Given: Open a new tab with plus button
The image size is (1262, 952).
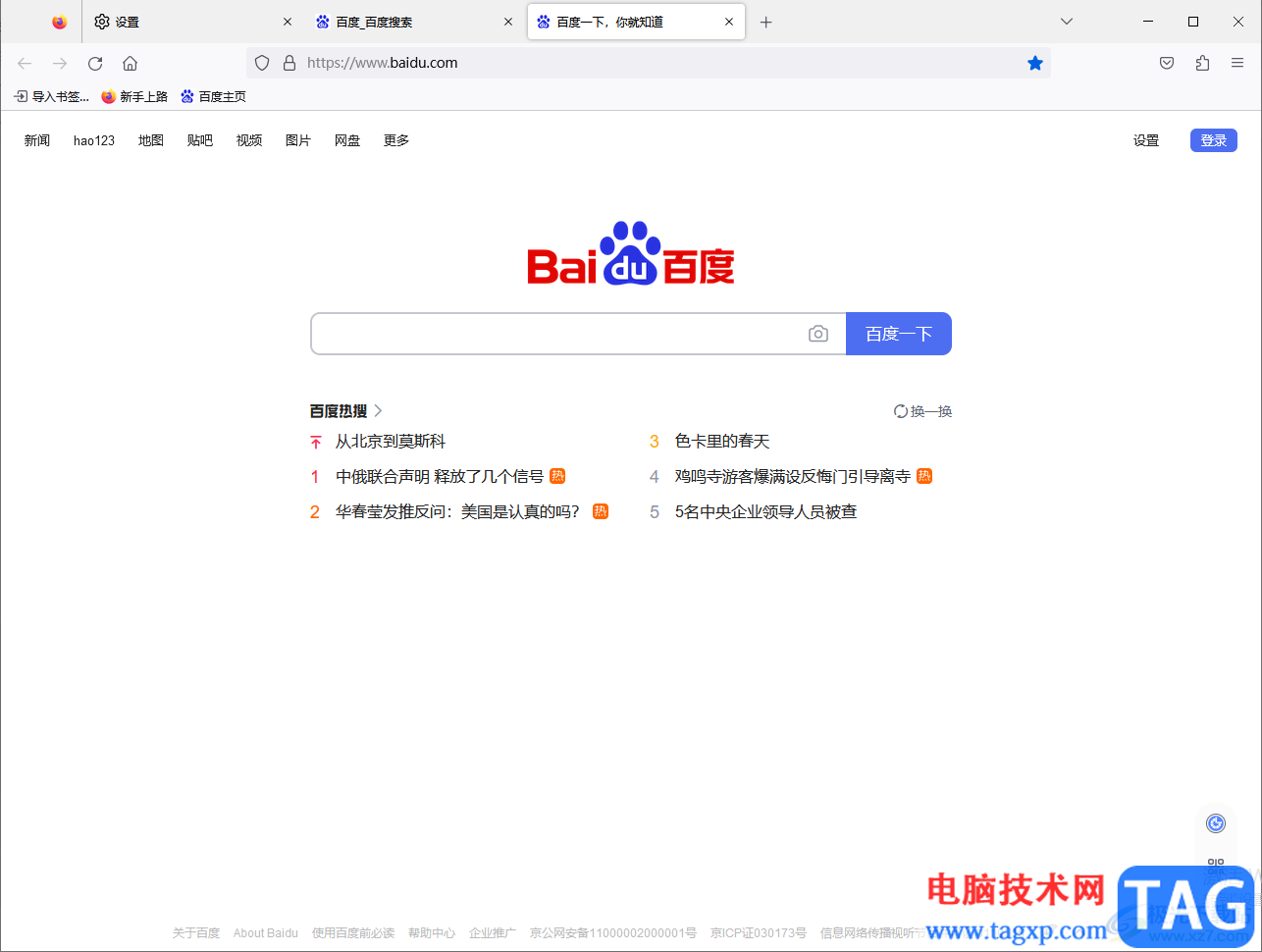Looking at the screenshot, I should (766, 22).
